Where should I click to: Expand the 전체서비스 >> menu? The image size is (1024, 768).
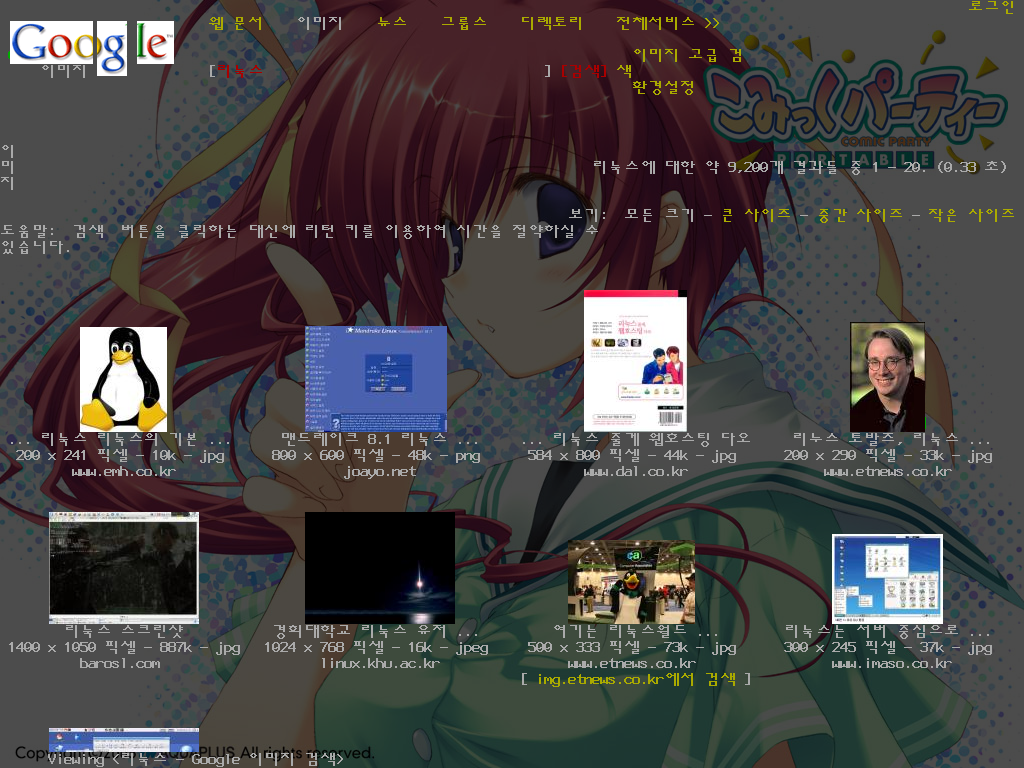667,23
